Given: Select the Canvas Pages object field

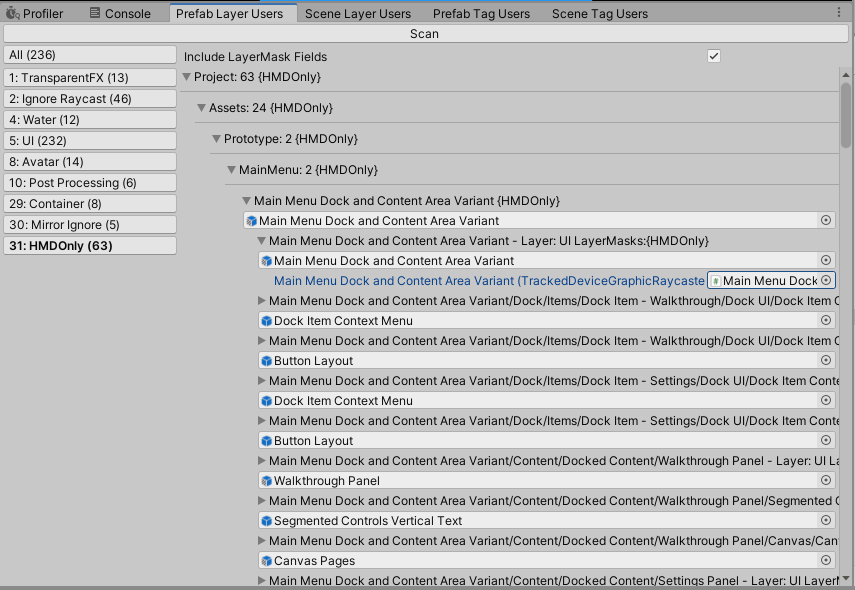Looking at the screenshot, I should [547, 561].
